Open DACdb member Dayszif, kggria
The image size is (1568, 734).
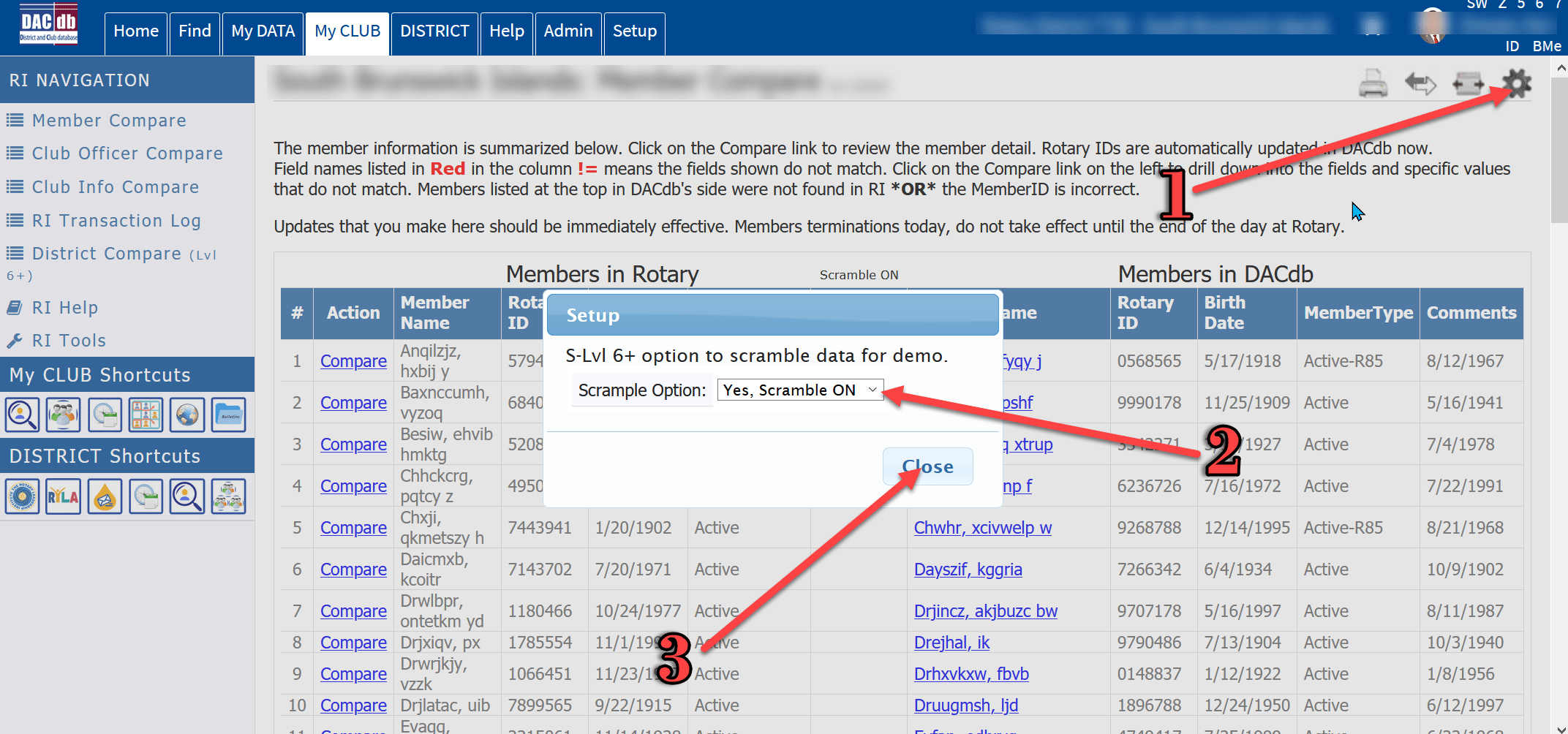(x=968, y=570)
